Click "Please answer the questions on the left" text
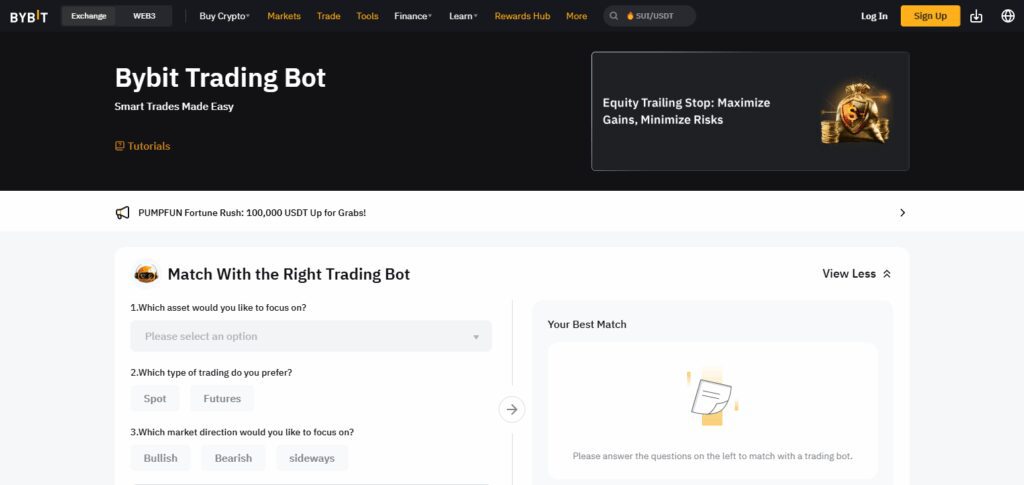 [712, 456]
